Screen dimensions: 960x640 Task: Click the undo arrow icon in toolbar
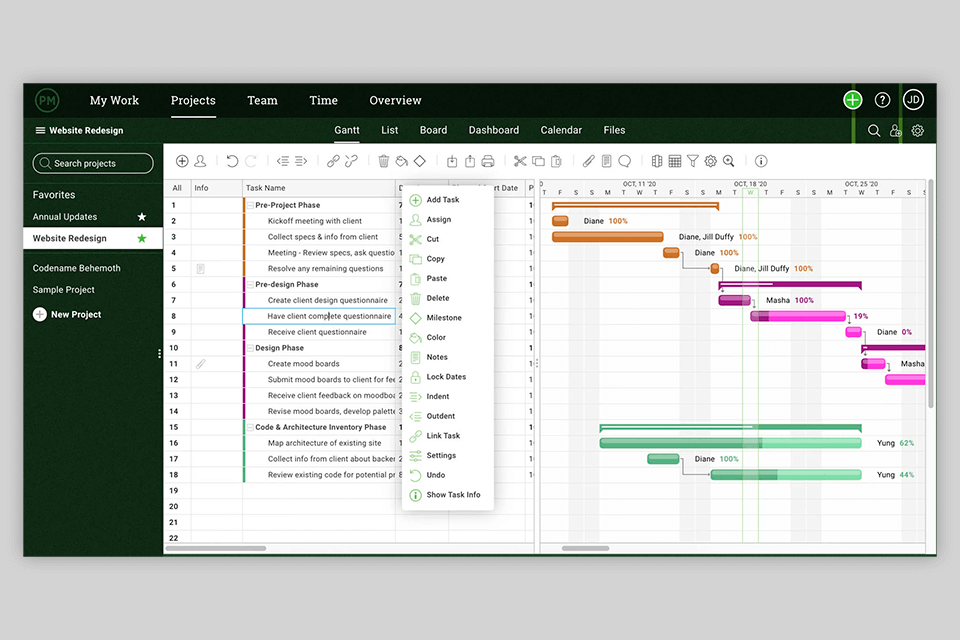[x=232, y=161]
